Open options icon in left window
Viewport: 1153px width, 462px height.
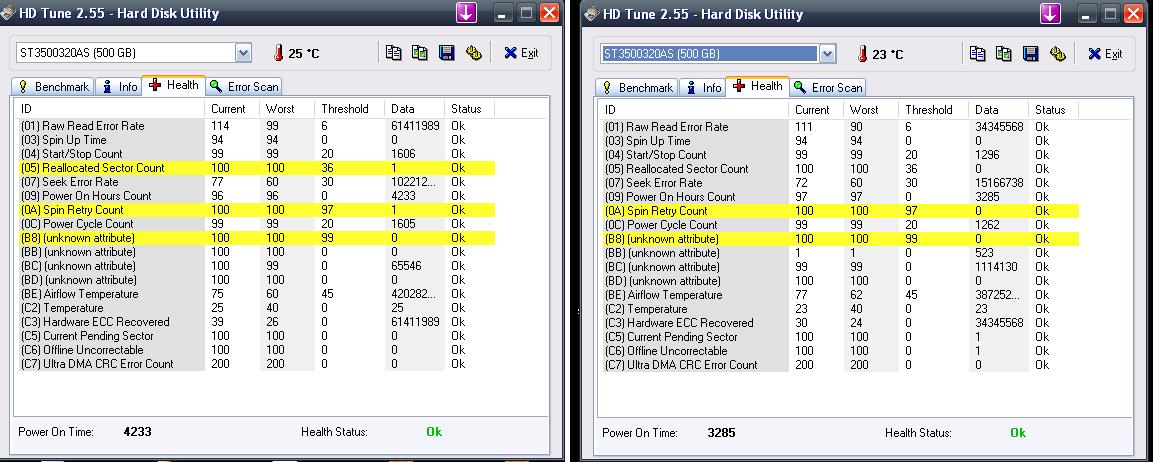coord(474,52)
